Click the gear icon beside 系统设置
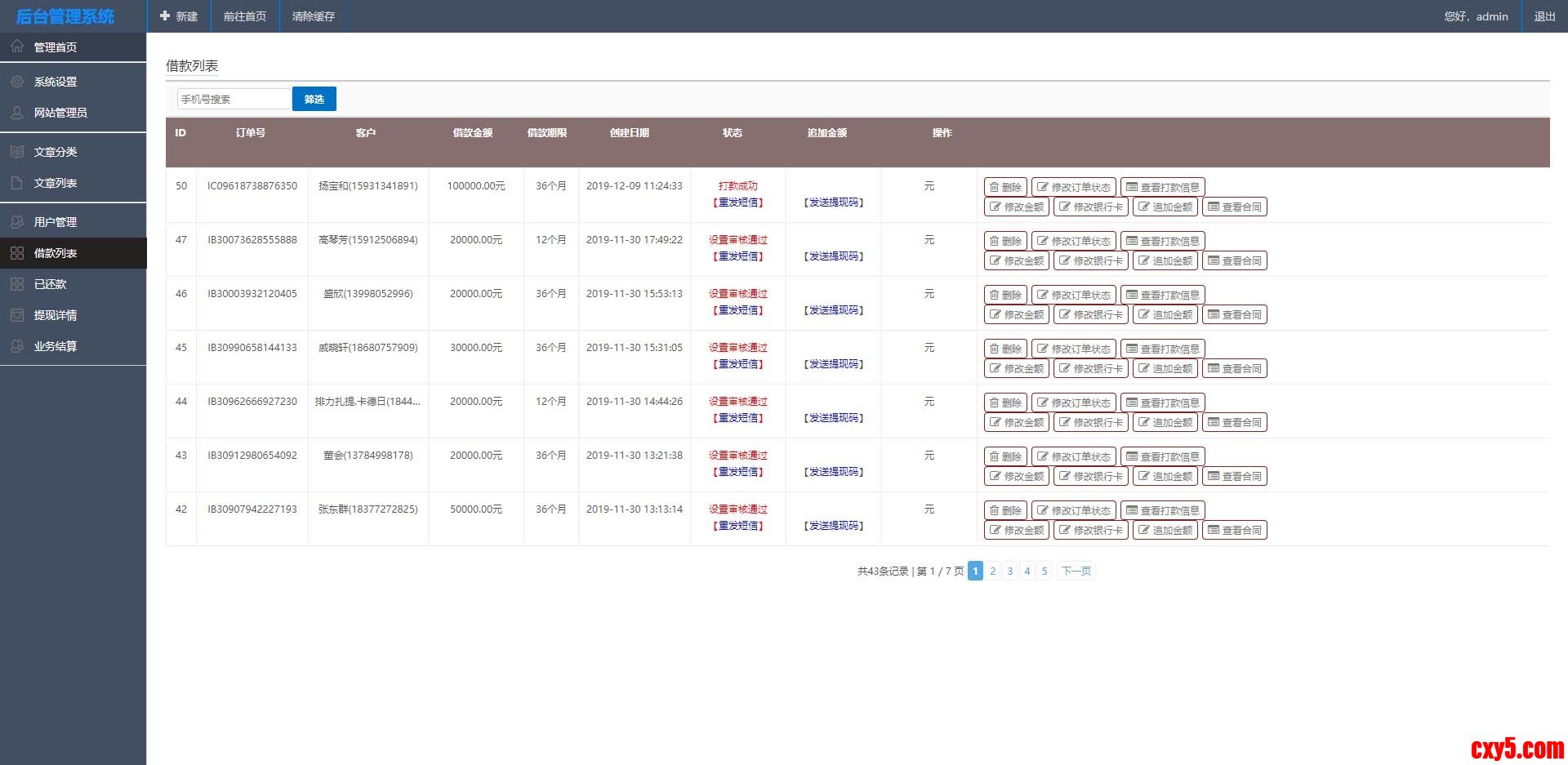This screenshot has width=1568, height=765. click(x=17, y=82)
